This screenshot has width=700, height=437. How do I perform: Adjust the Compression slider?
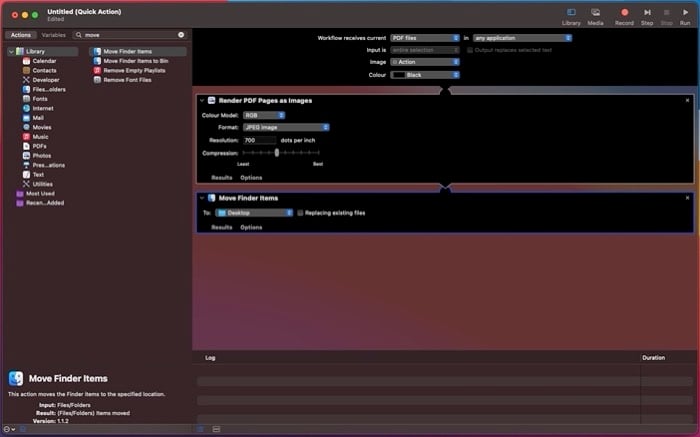point(277,153)
